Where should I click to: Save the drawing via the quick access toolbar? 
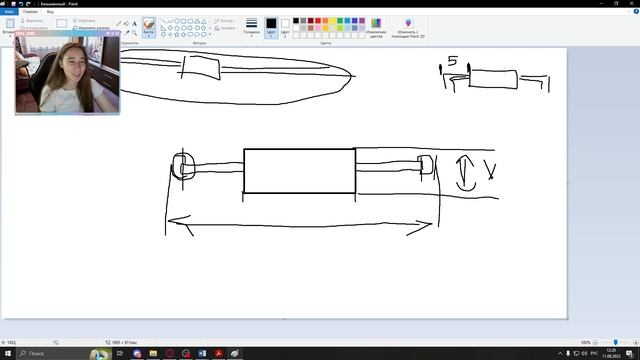pos(13,4)
